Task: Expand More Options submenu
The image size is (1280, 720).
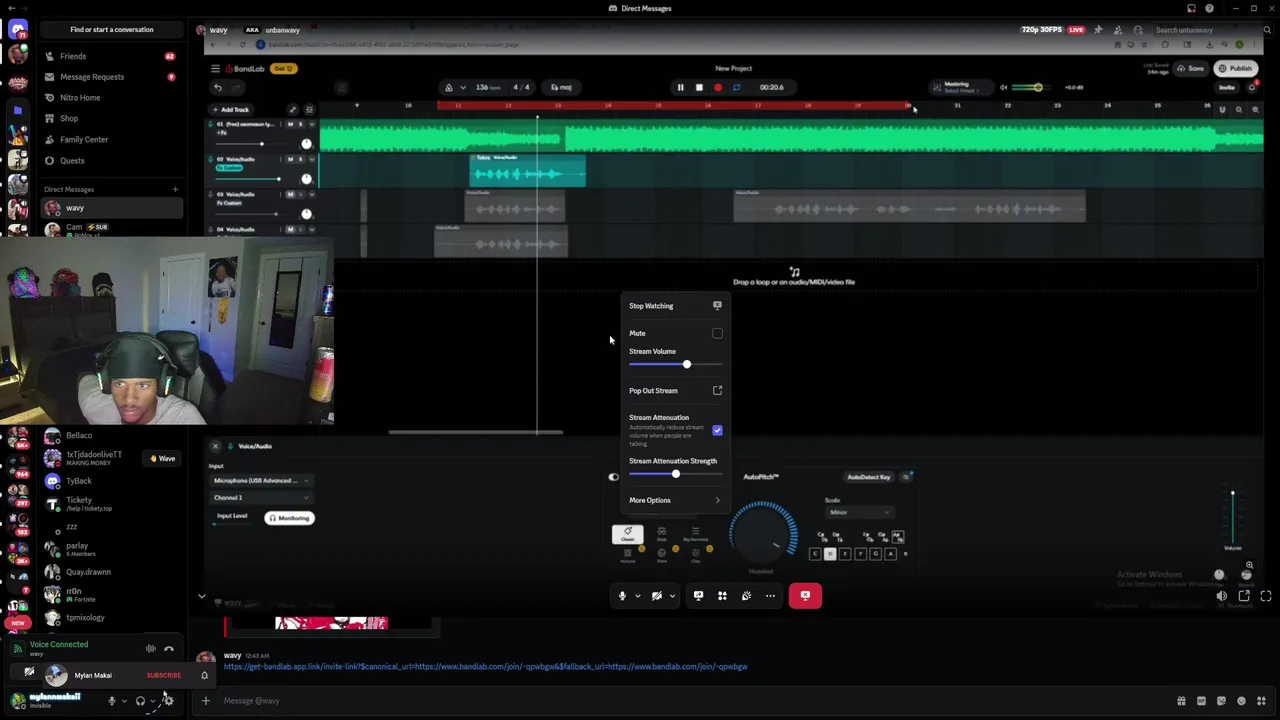Action: pos(673,500)
